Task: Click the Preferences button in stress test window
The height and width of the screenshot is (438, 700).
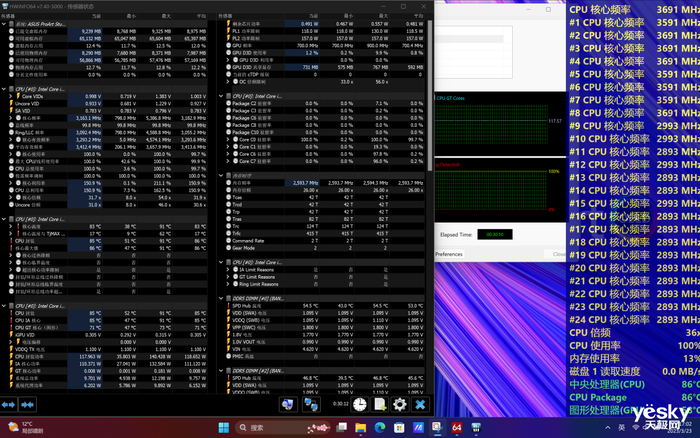Action: tap(449, 254)
